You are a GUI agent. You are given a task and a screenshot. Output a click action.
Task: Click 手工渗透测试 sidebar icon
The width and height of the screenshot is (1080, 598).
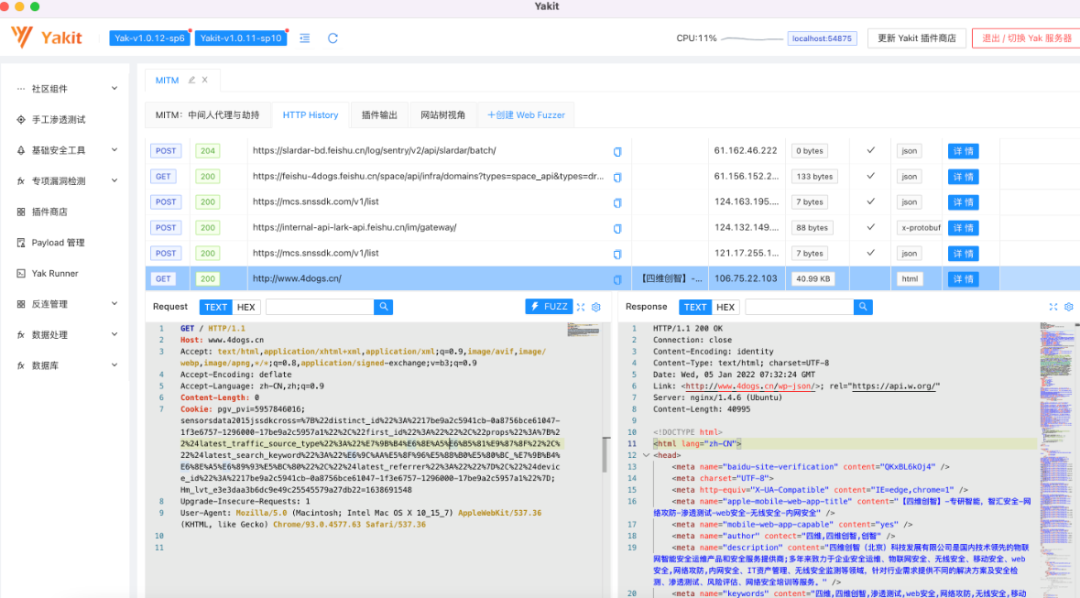pyautogui.click(x=21, y=119)
